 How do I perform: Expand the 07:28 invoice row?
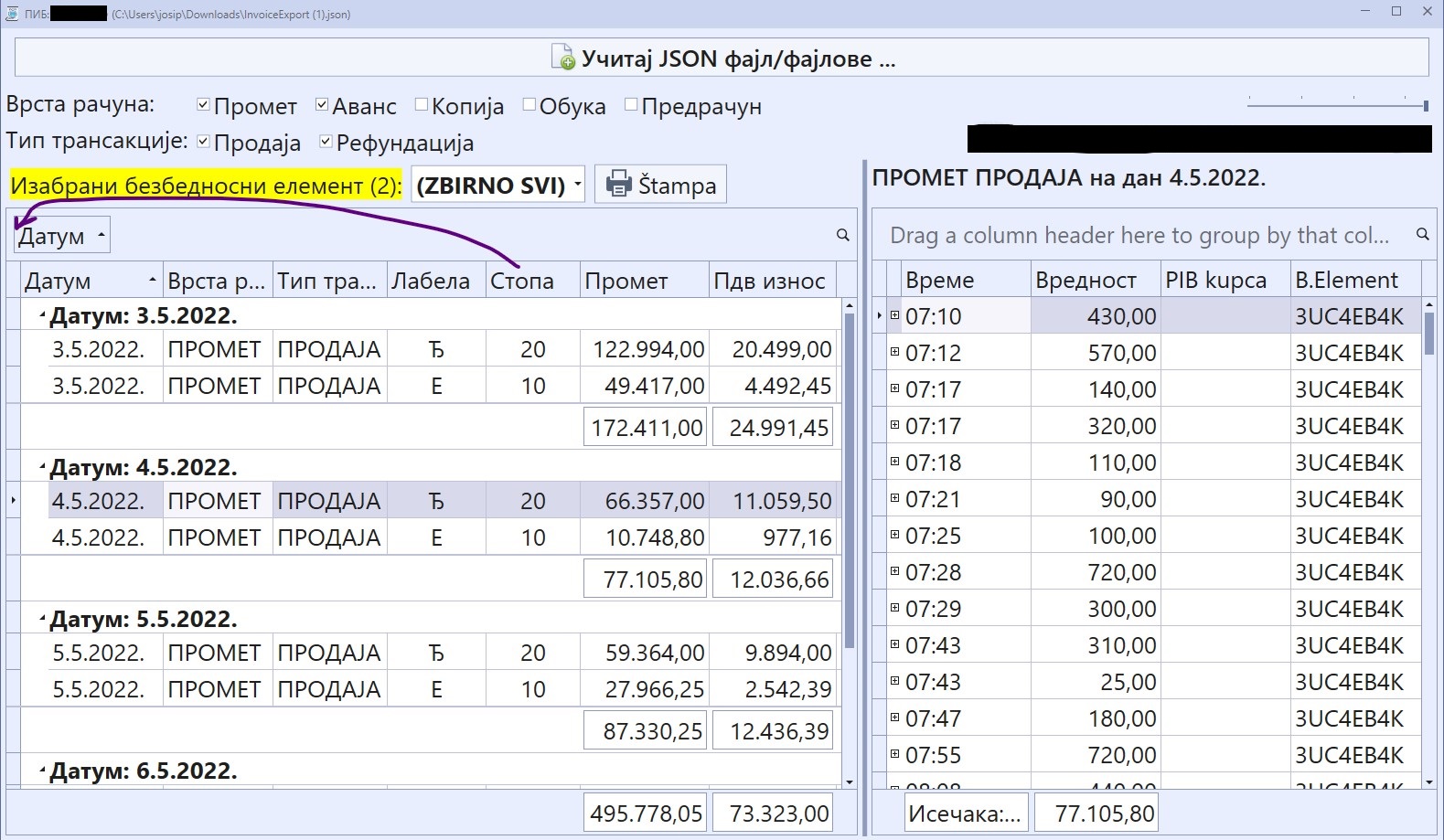click(895, 570)
